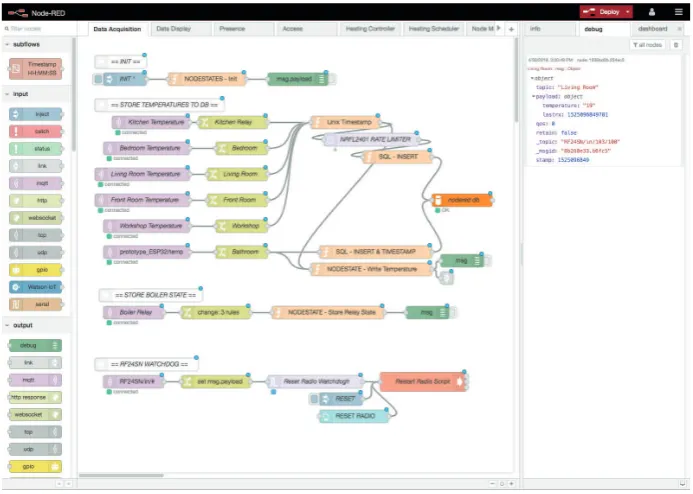Select the Boiler Relay mqtt node
Screen dimensions: 693x494
click(133, 313)
